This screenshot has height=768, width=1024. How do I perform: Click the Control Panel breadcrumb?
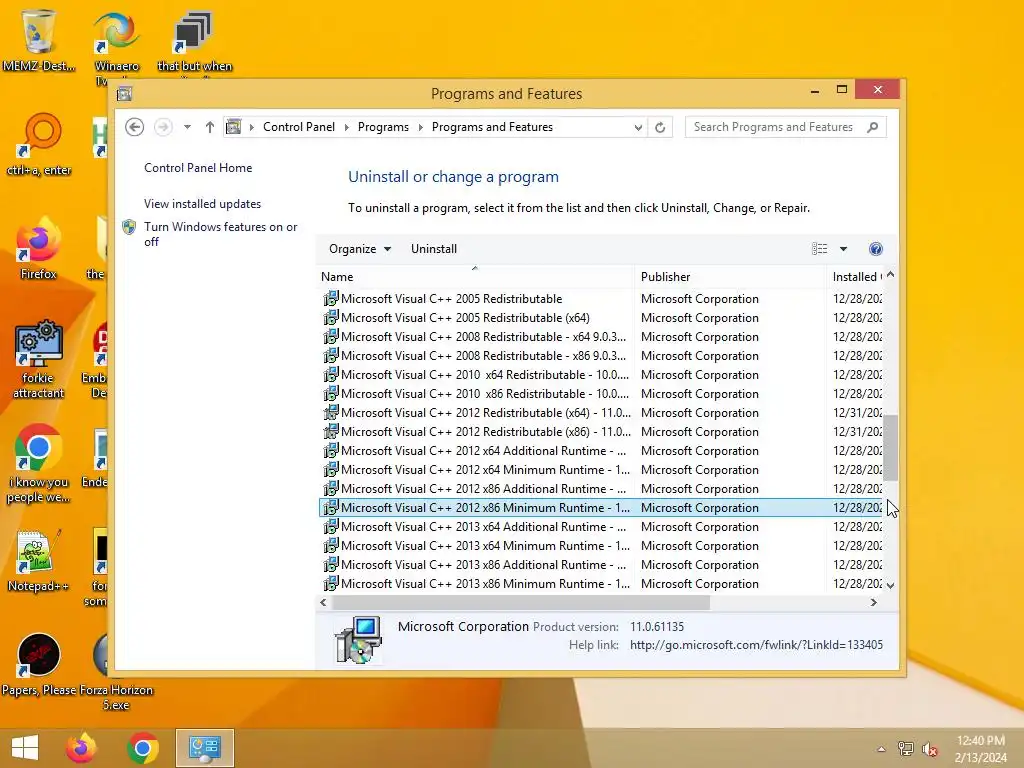click(x=299, y=127)
